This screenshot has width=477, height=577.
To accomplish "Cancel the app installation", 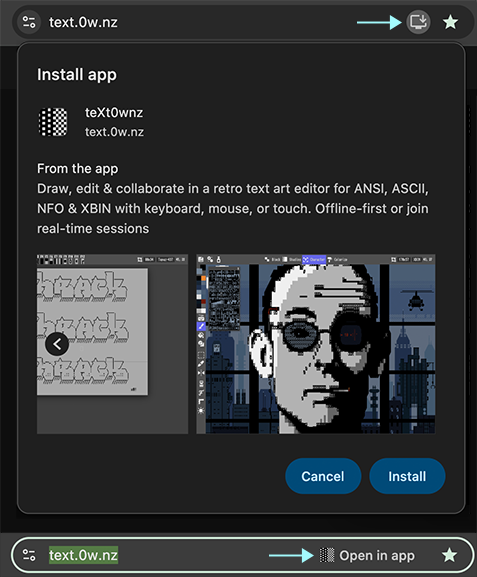I will [x=323, y=476].
